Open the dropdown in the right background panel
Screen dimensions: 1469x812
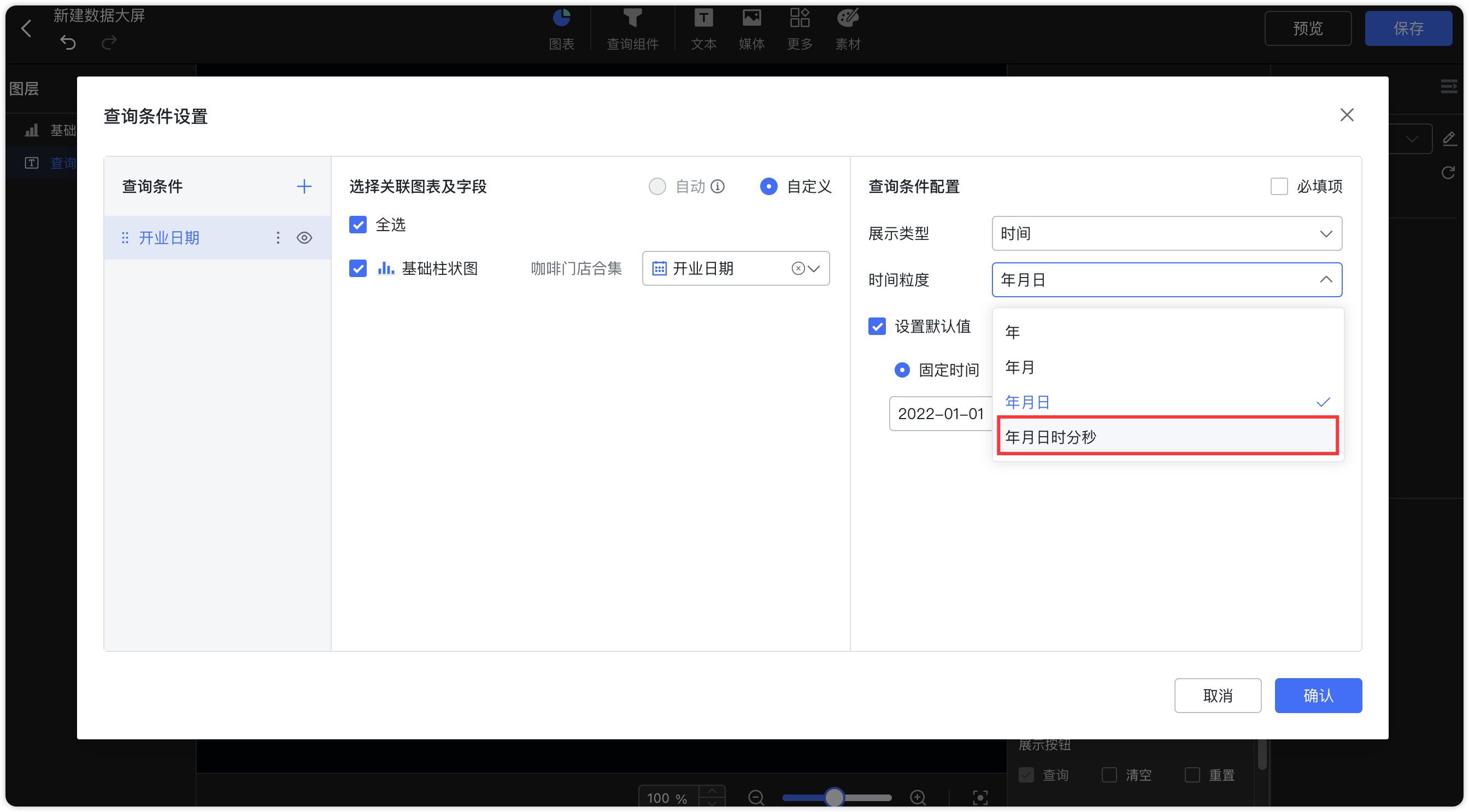pyautogui.click(x=1411, y=139)
